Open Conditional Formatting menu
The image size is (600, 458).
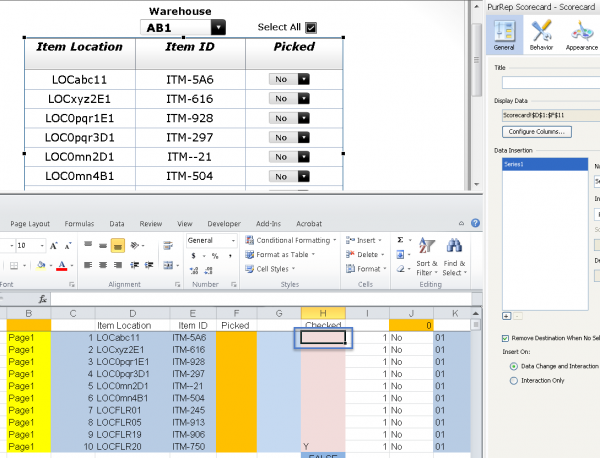click(291, 240)
